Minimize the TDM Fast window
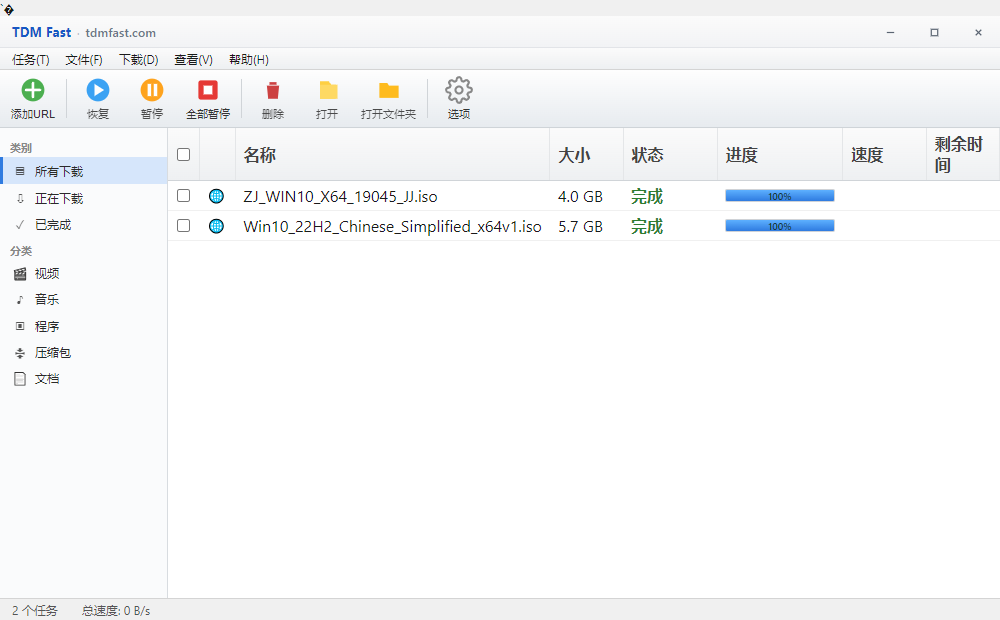The image size is (1000, 620). (890, 33)
